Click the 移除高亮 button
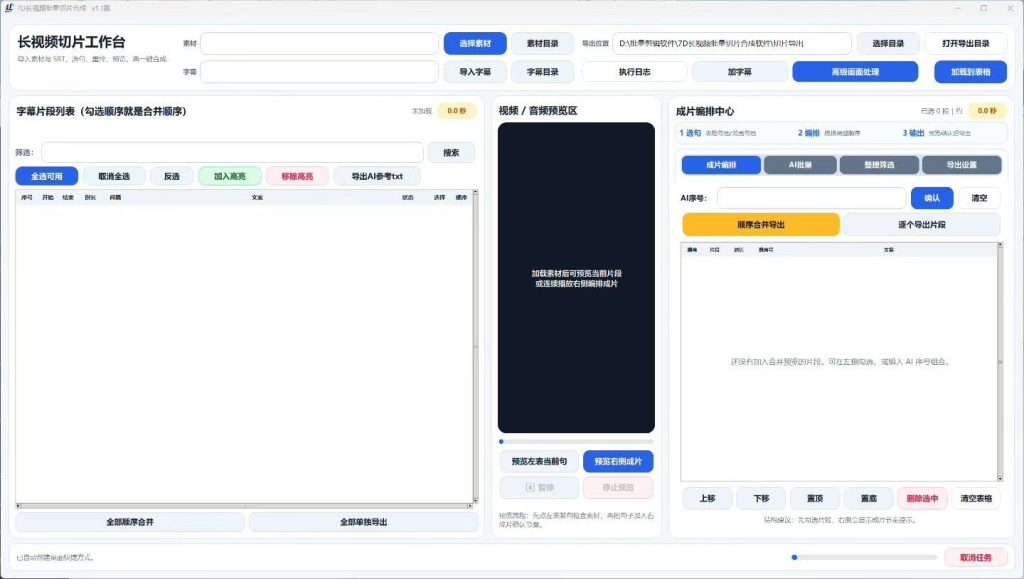1024x579 pixels. (x=297, y=176)
